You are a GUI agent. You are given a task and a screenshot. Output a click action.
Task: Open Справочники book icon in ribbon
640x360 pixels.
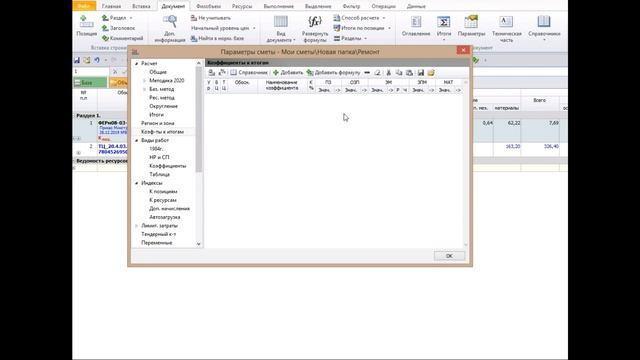544,22
